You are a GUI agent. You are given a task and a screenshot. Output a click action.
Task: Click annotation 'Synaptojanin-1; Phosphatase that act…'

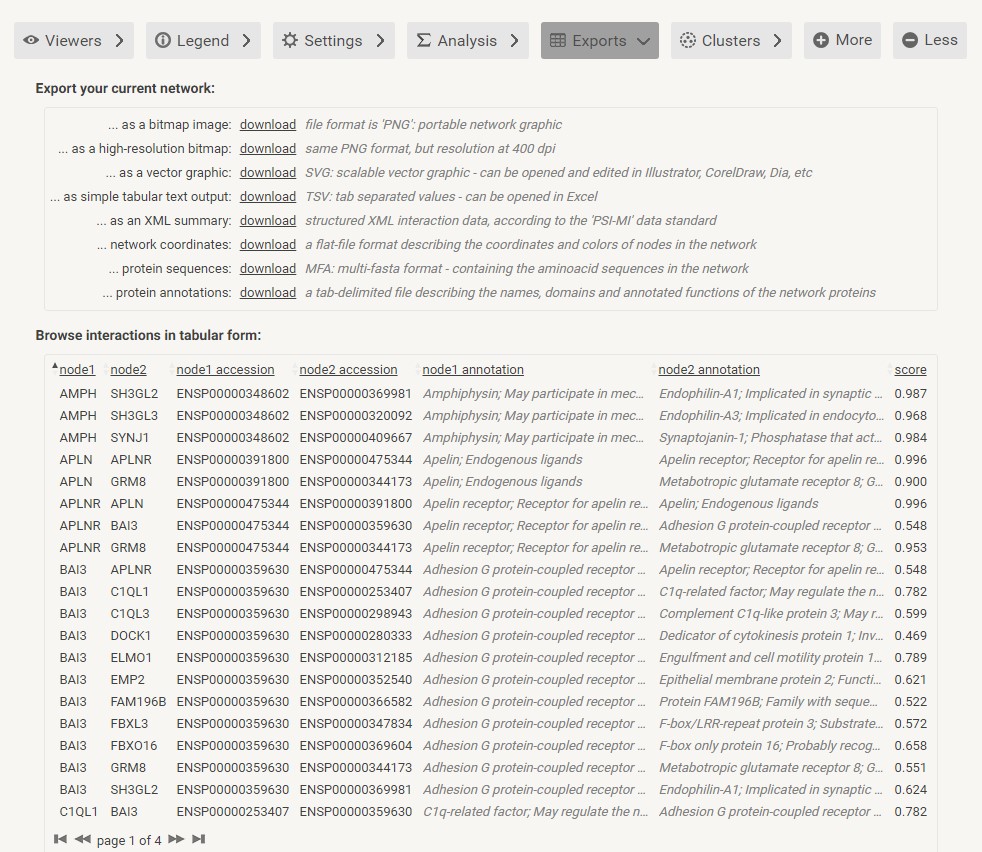pyautogui.click(x=770, y=437)
